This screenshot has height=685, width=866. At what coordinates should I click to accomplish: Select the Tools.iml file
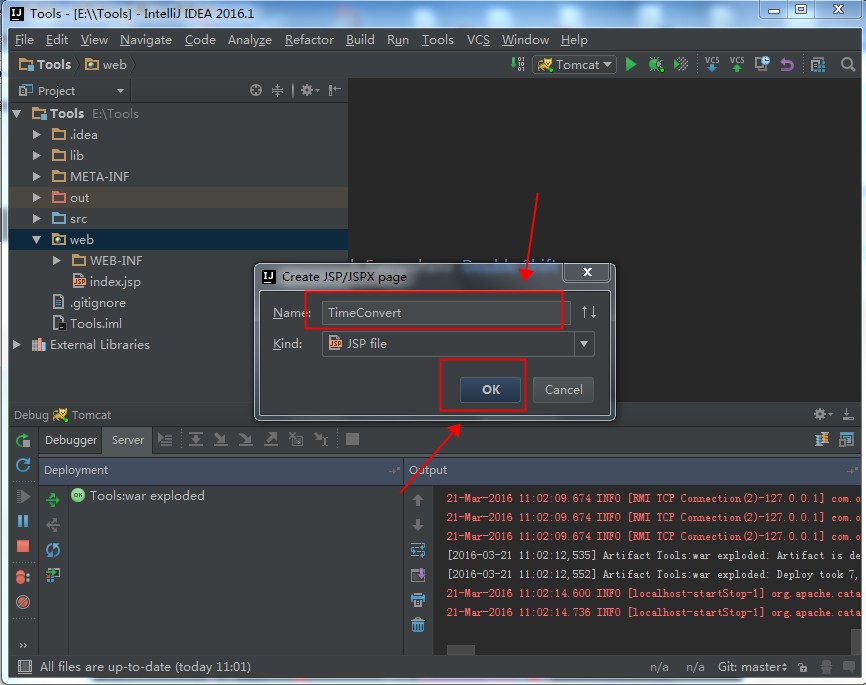(87, 323)
